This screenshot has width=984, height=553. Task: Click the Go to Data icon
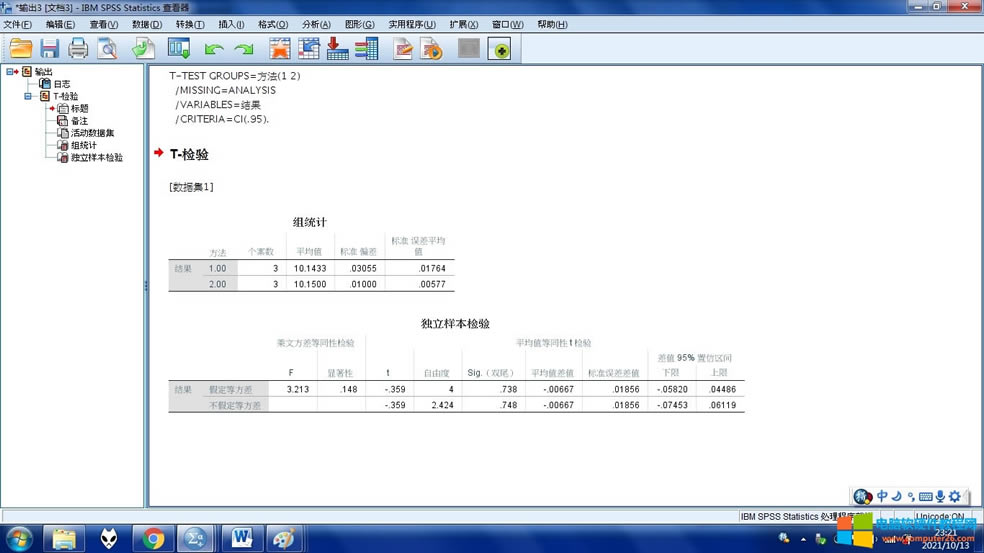click(x=279, y=48)
